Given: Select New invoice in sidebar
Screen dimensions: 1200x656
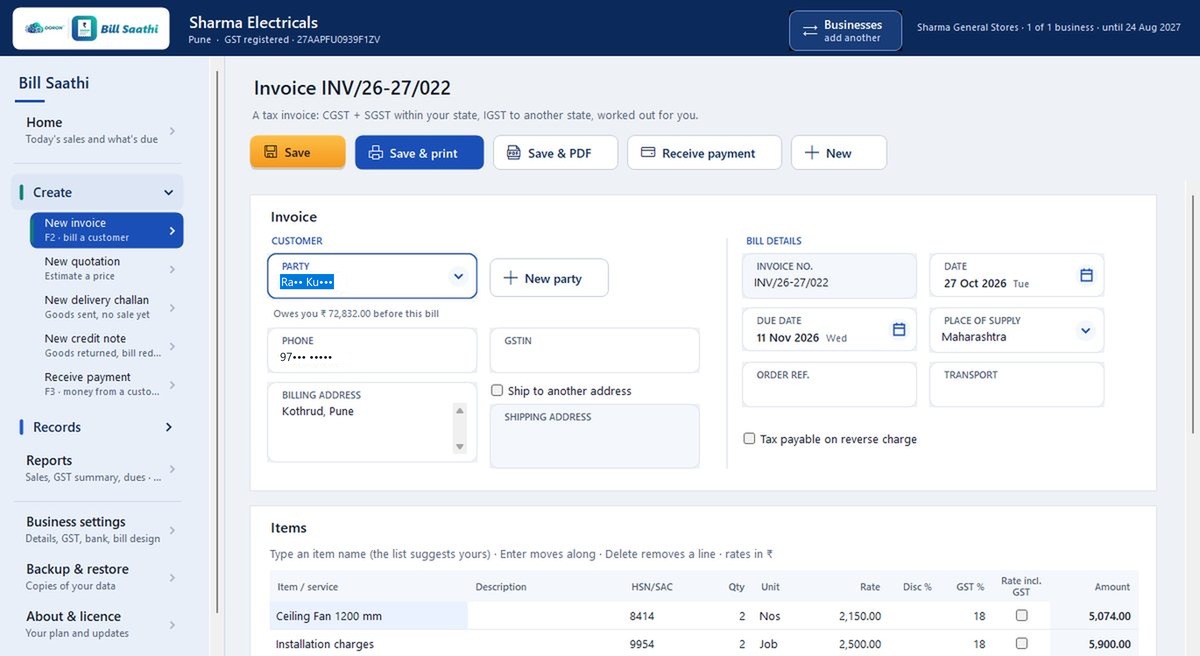Looking at the screenshot, I should [107, 230].
